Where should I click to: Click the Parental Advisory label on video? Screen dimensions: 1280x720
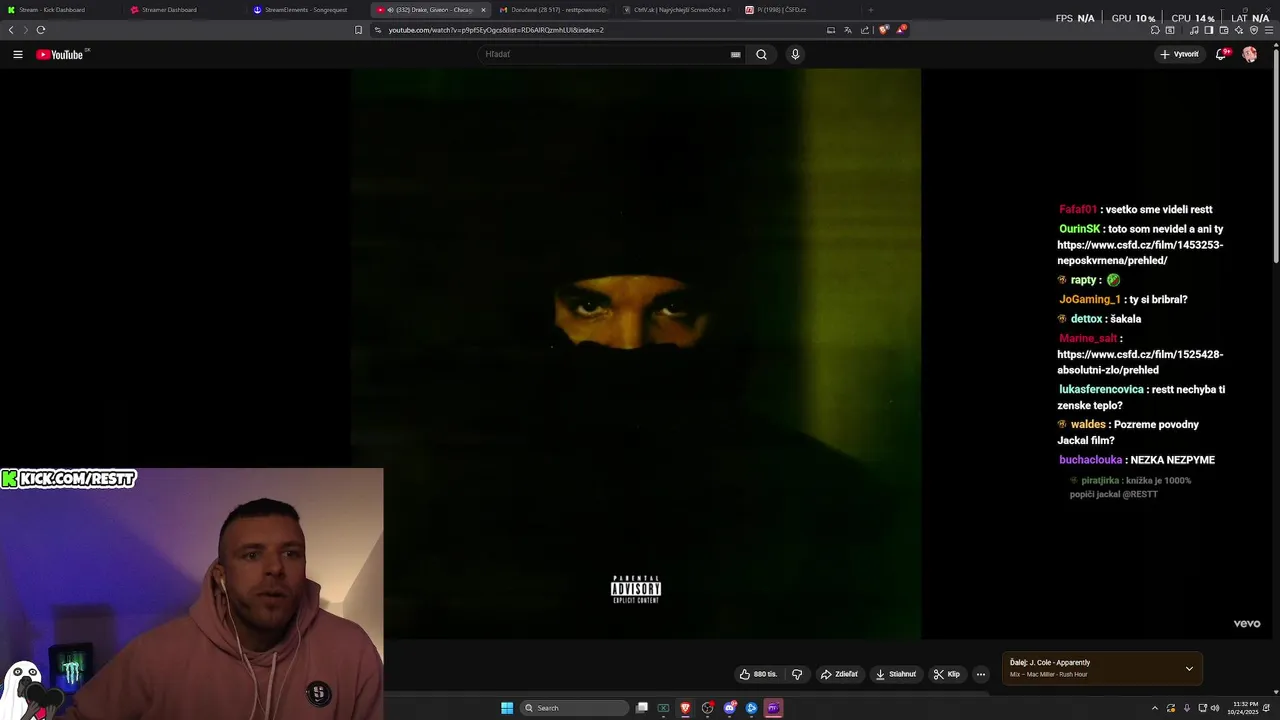pyautogui.click(x=636, y=590)
